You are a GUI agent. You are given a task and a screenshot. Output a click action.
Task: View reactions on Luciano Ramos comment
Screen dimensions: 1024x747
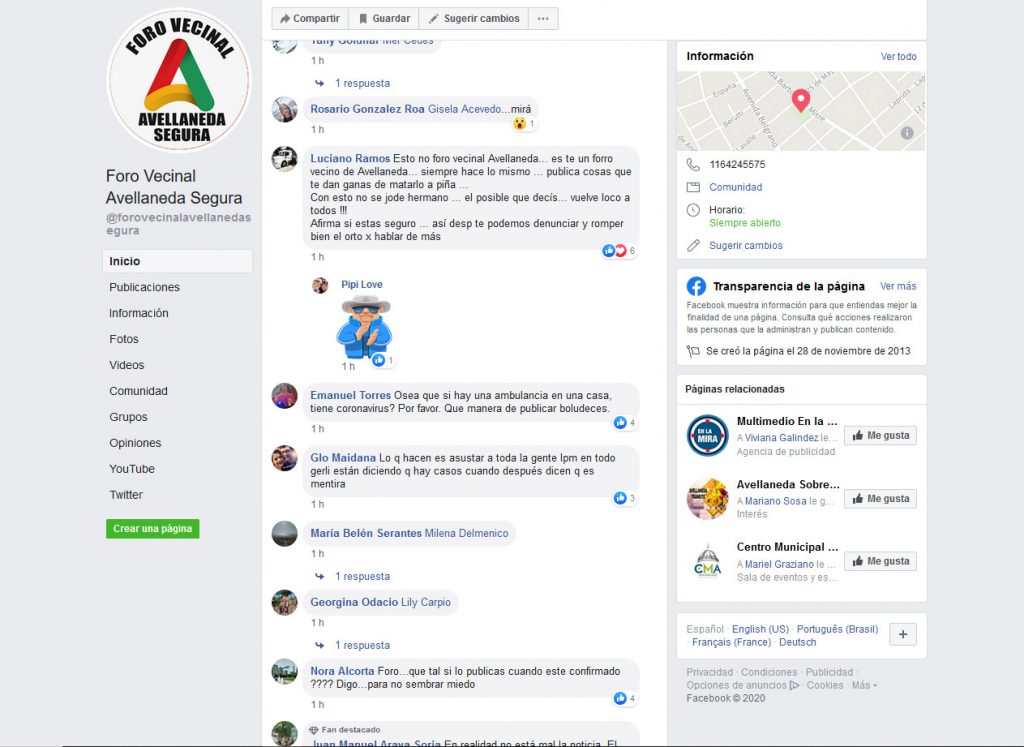tap(618, 251)
